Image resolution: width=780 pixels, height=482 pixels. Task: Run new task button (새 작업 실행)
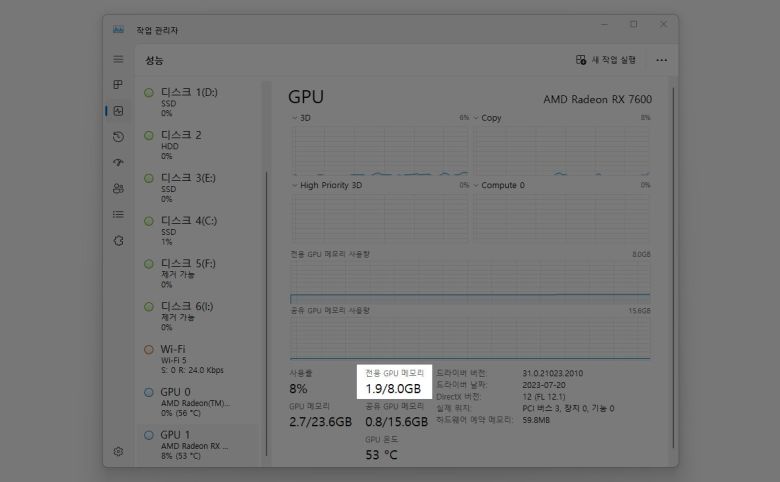[x=605, y=60]
